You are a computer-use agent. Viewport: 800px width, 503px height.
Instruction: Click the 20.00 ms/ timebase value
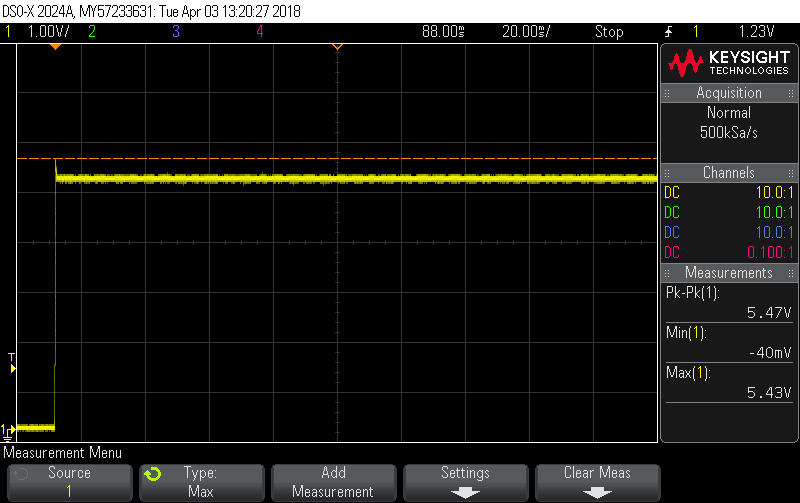click(x=526, y=32)
